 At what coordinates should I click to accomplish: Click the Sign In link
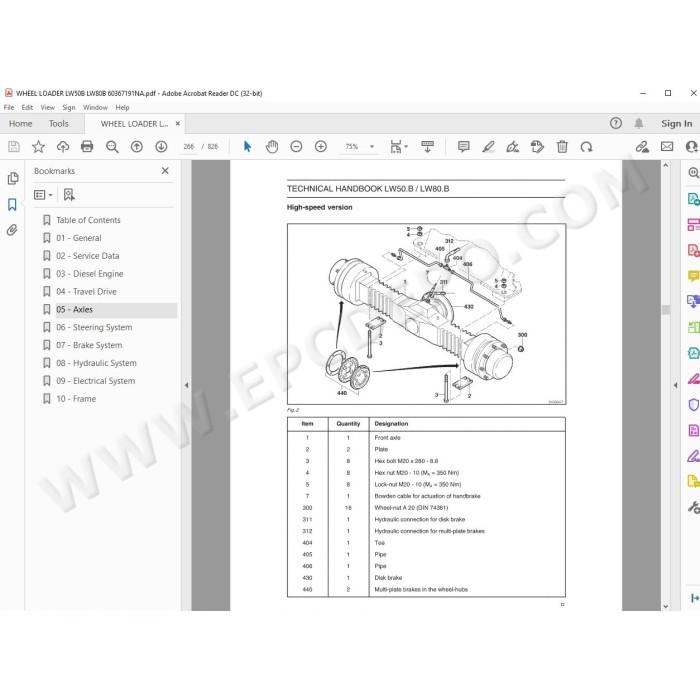(677, 124)
